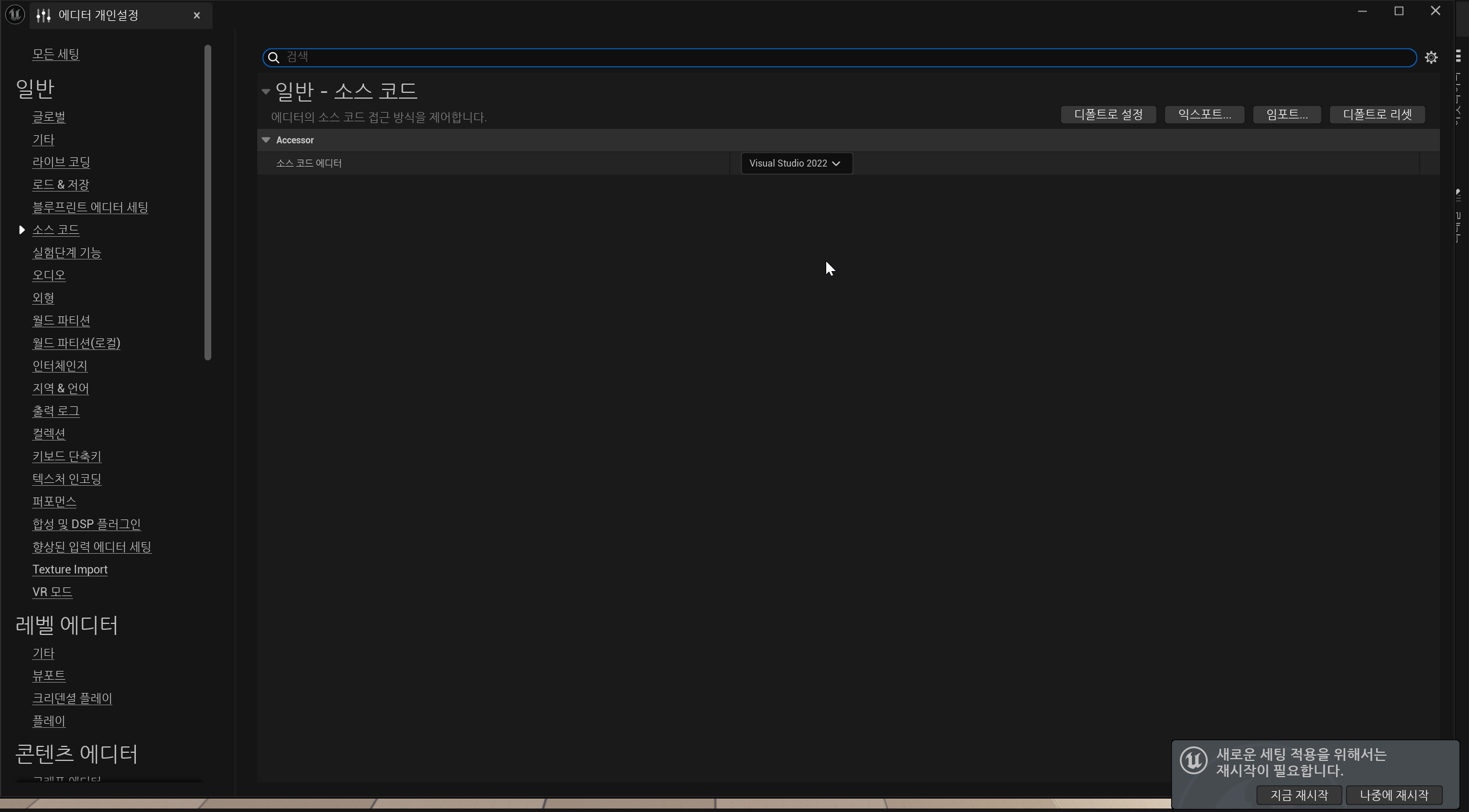Click the 디폴트로 설정 button

[1108, 114]
